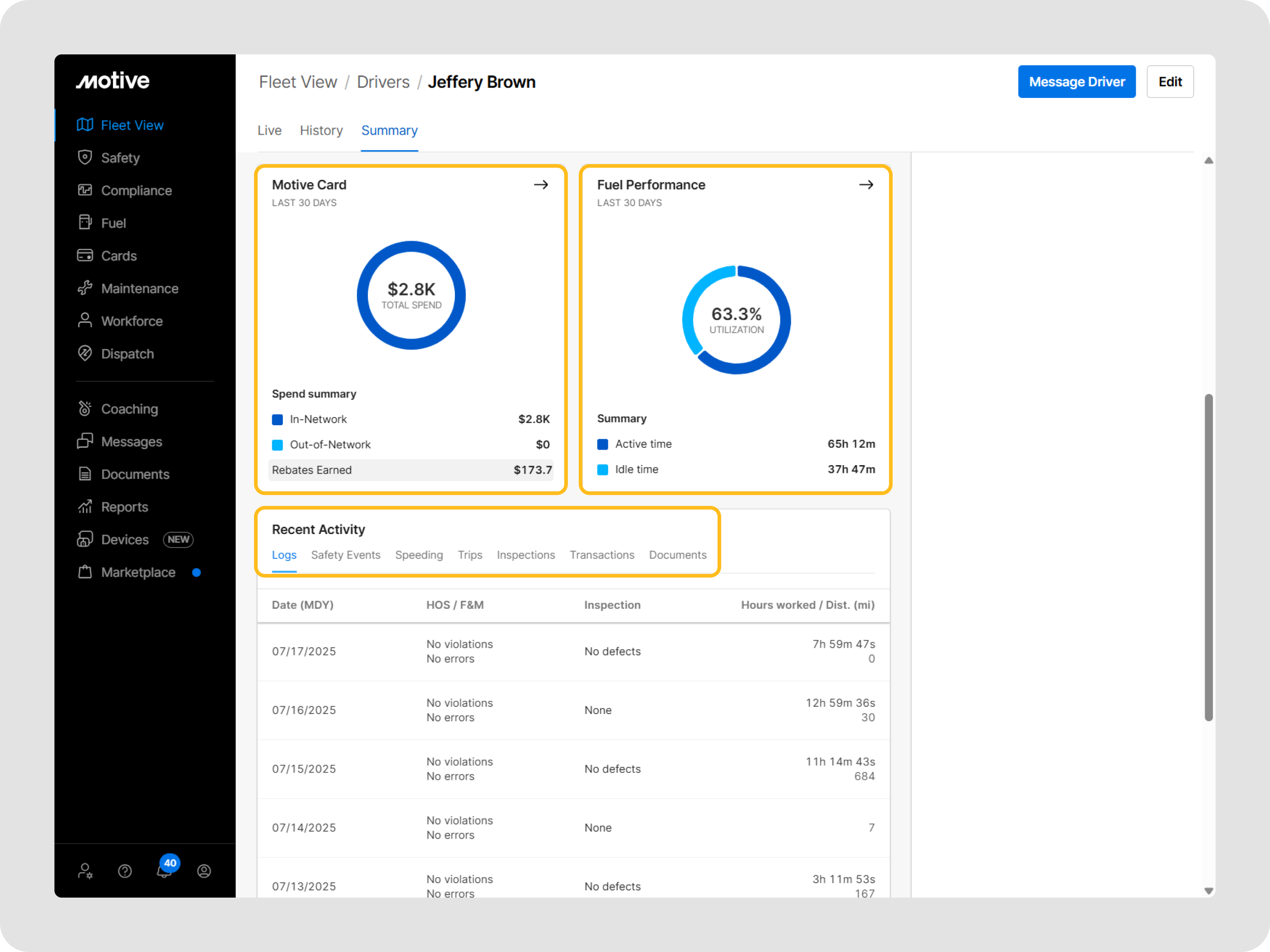Select the Safety Events activity tab
Screen dimensions: 1270x952
pos(346,555)
